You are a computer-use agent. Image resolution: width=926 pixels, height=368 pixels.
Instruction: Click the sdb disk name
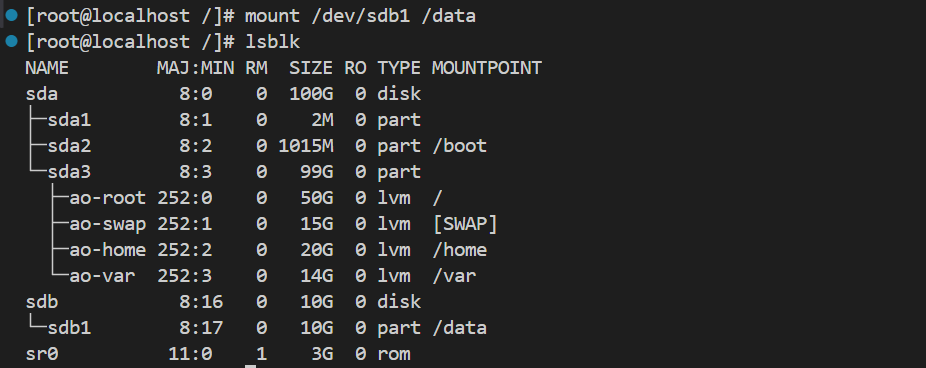click(x=41, y=302)
